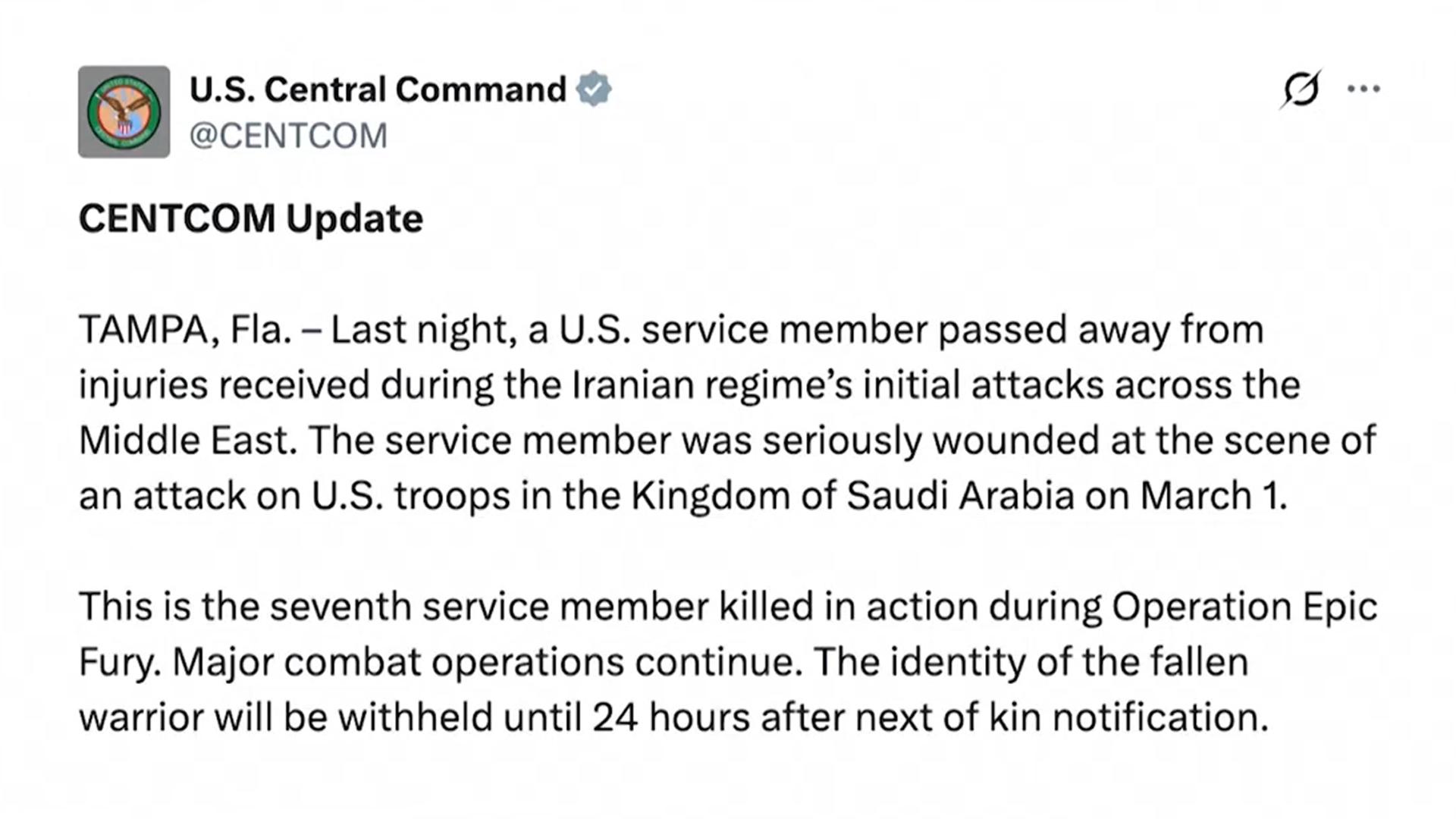
Task: Open the Grok explain-post icon
Action: coord(1301,89)
